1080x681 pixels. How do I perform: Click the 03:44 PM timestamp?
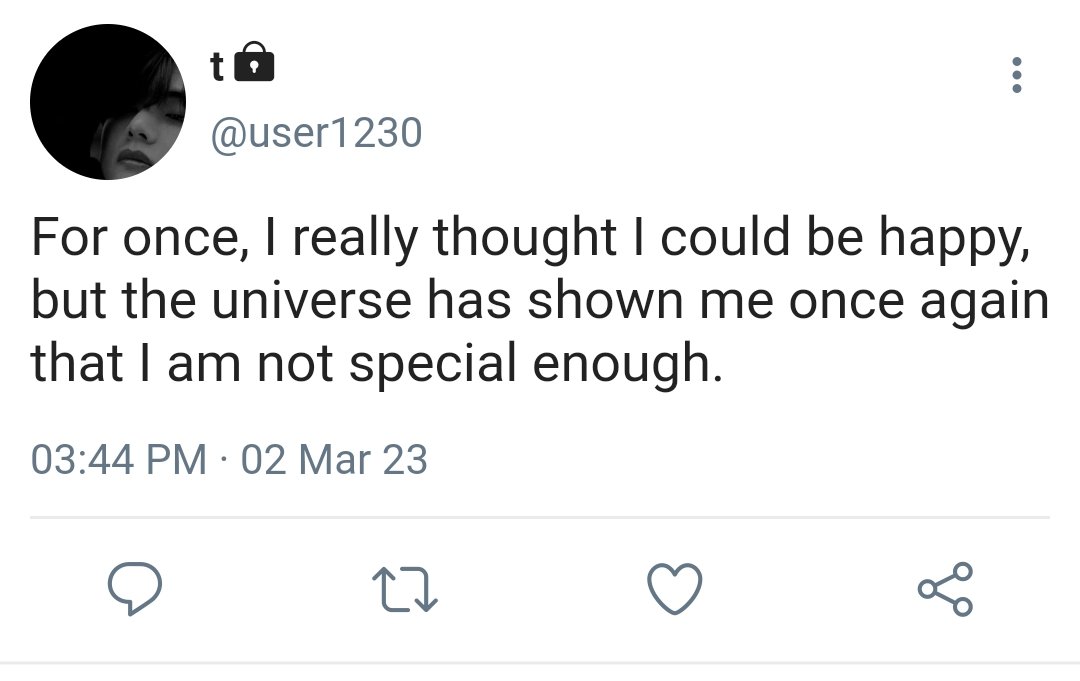tap(118, 459)
